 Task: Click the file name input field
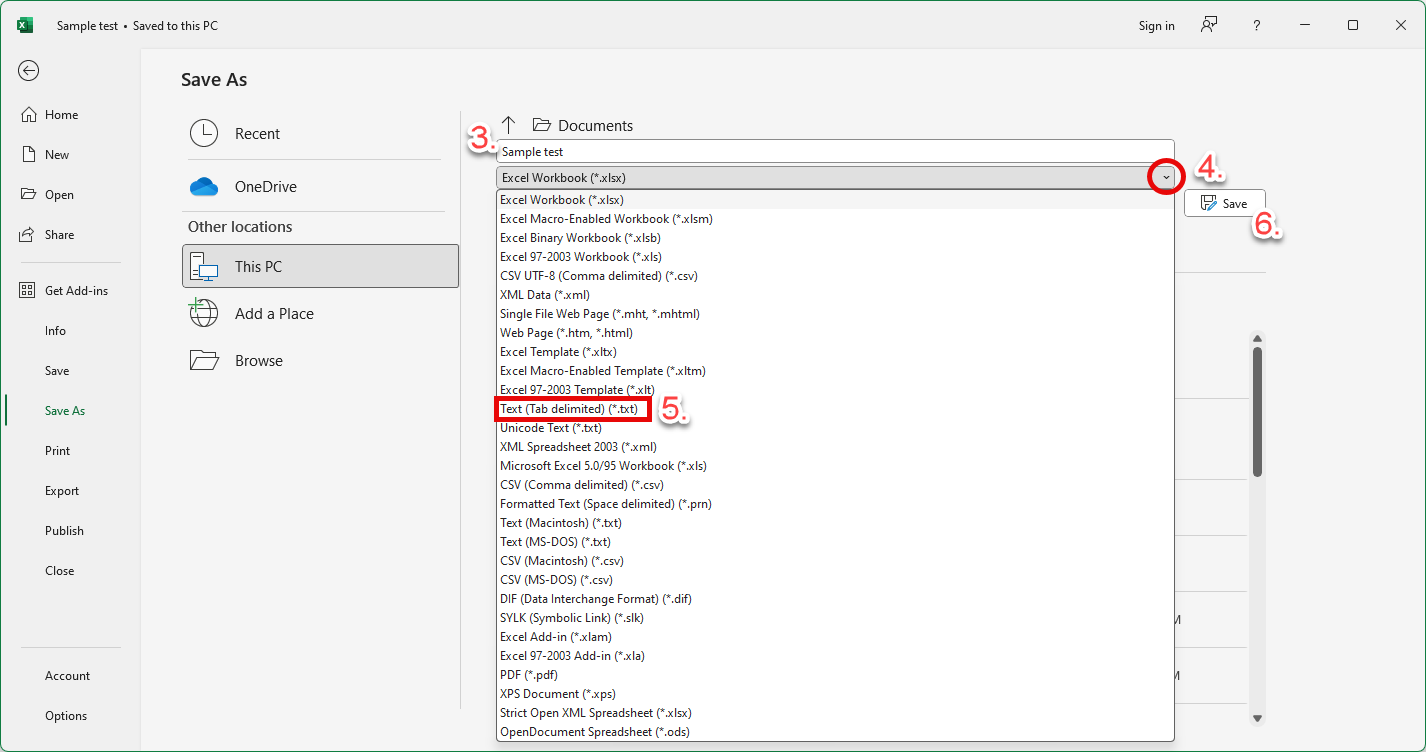835,152
